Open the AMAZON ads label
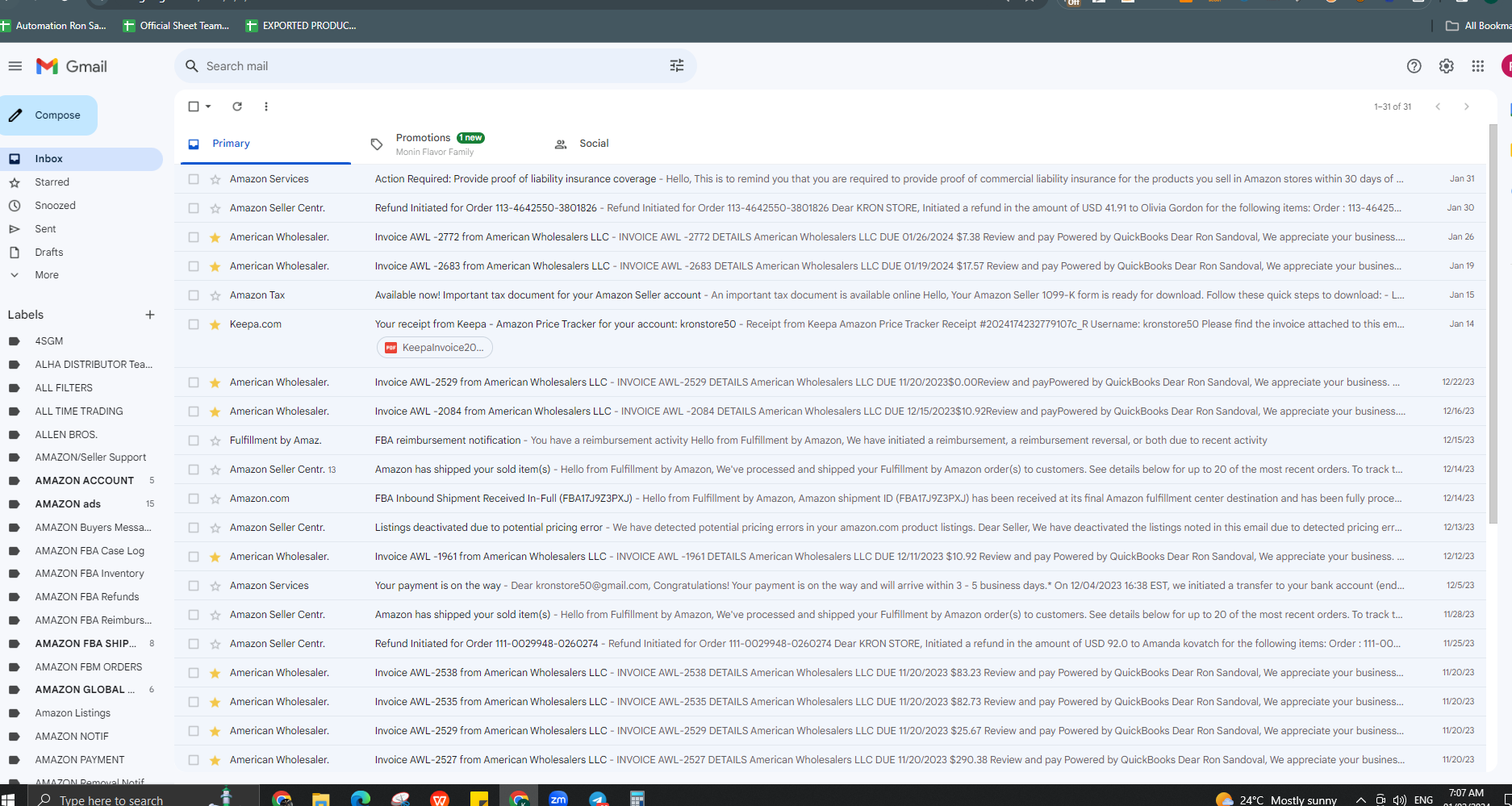Viewport: 1512px width, 806px height. 68,504
